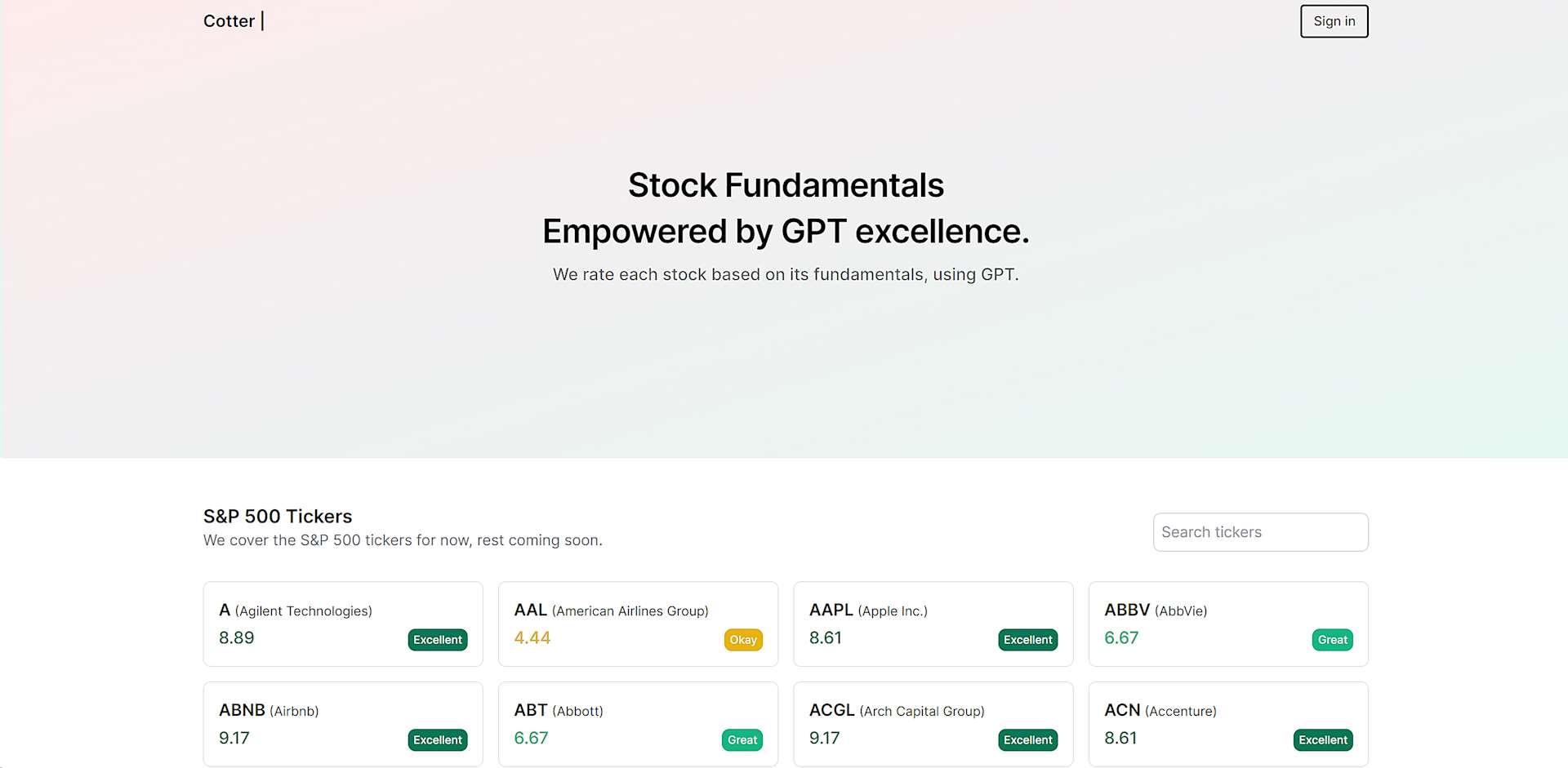Click the Excellent badge on AAPL card
1568x768 pixels.
tap(1027, 640)
